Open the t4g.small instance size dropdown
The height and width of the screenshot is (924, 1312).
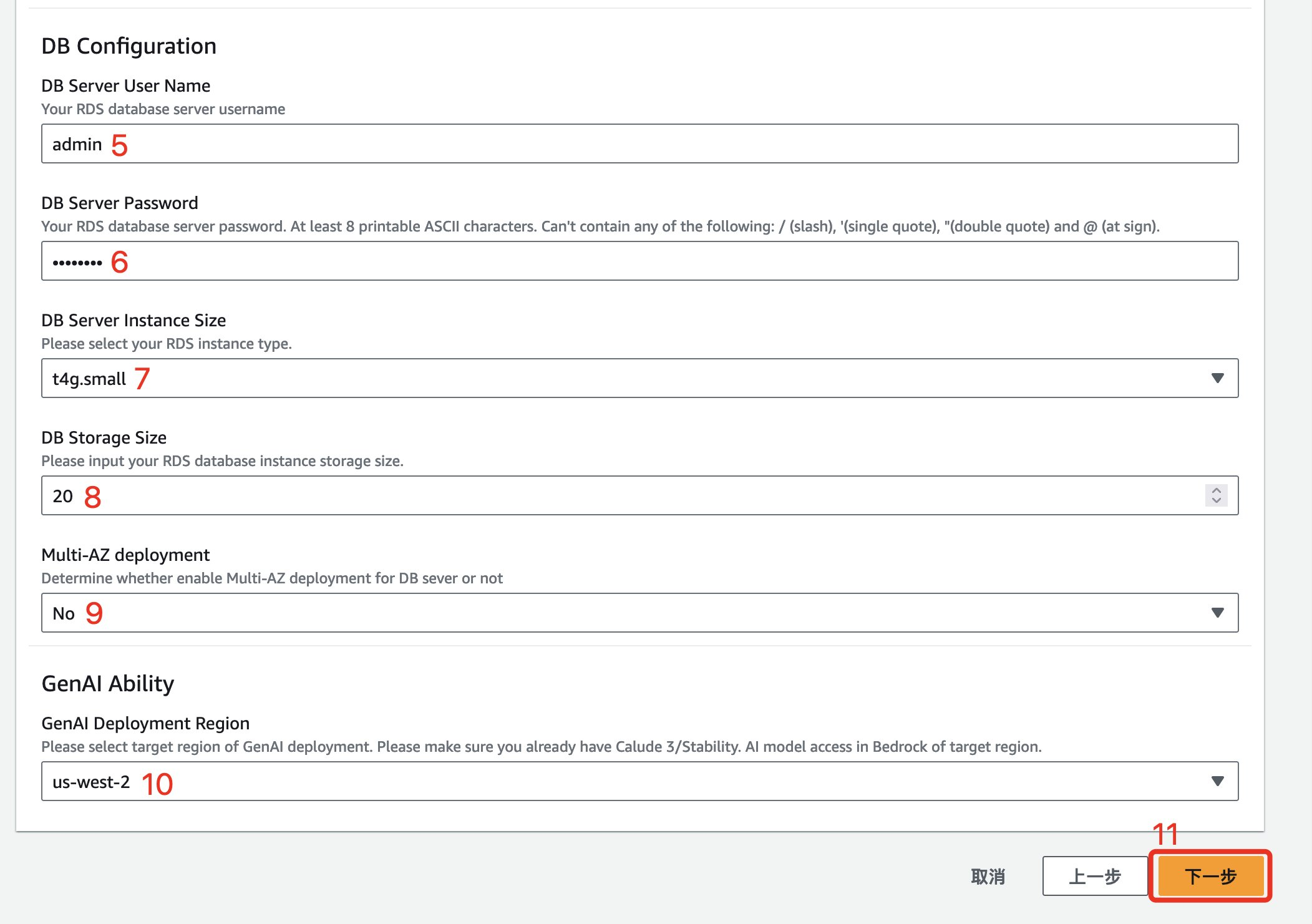624,378
